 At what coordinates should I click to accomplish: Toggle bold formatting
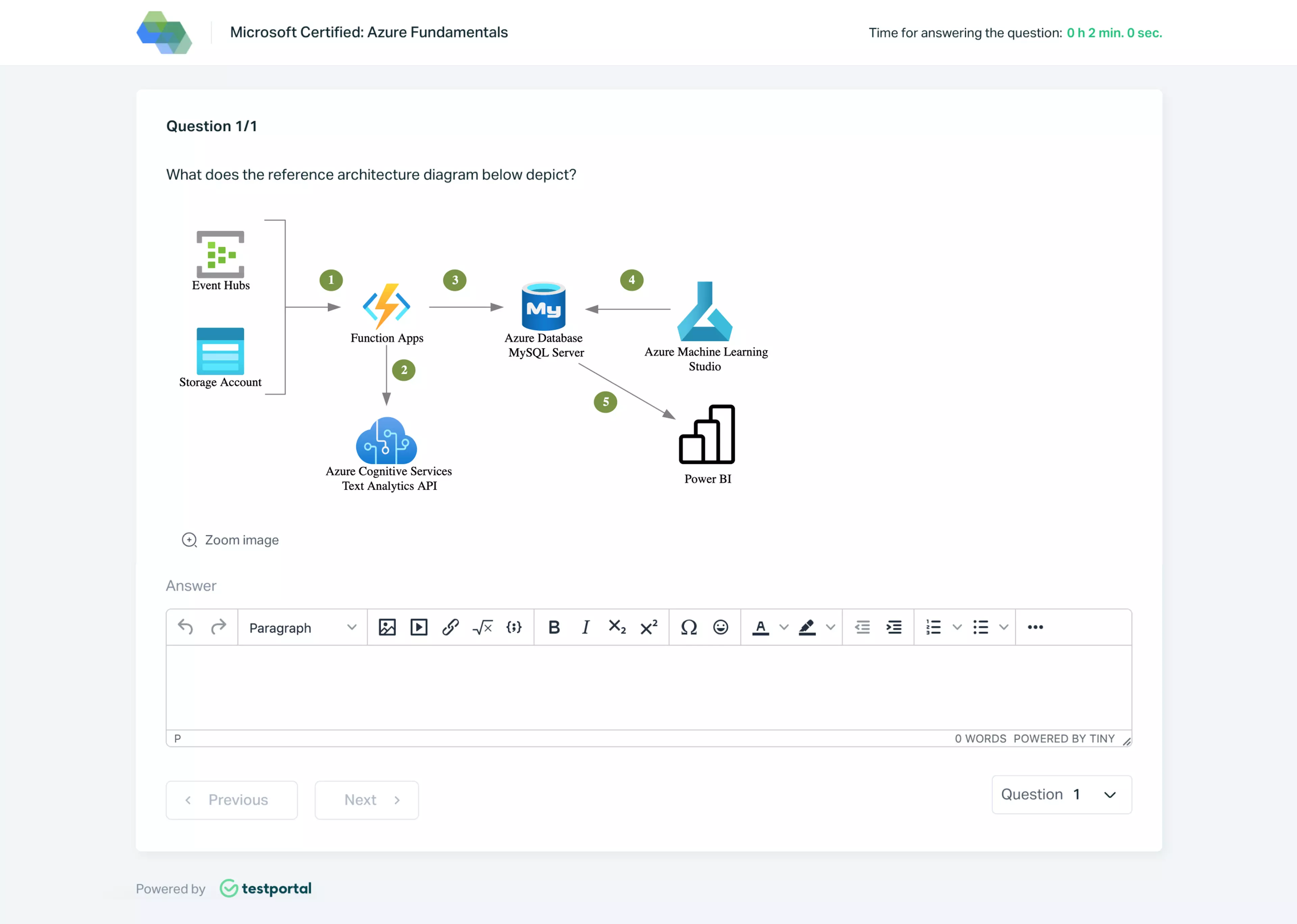[x=554, y=627]
